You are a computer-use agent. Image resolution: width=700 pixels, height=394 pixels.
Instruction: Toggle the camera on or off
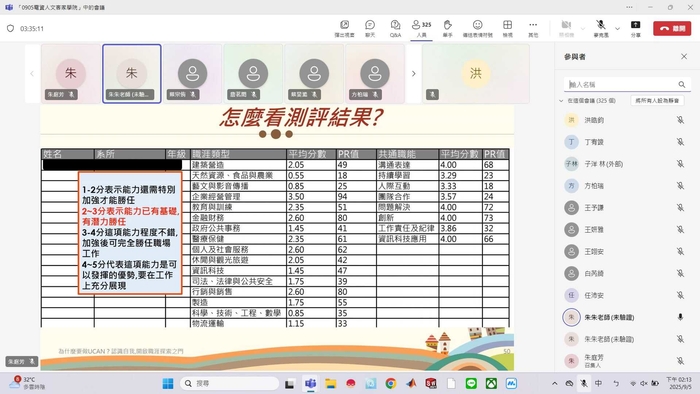tap(566, 29)
